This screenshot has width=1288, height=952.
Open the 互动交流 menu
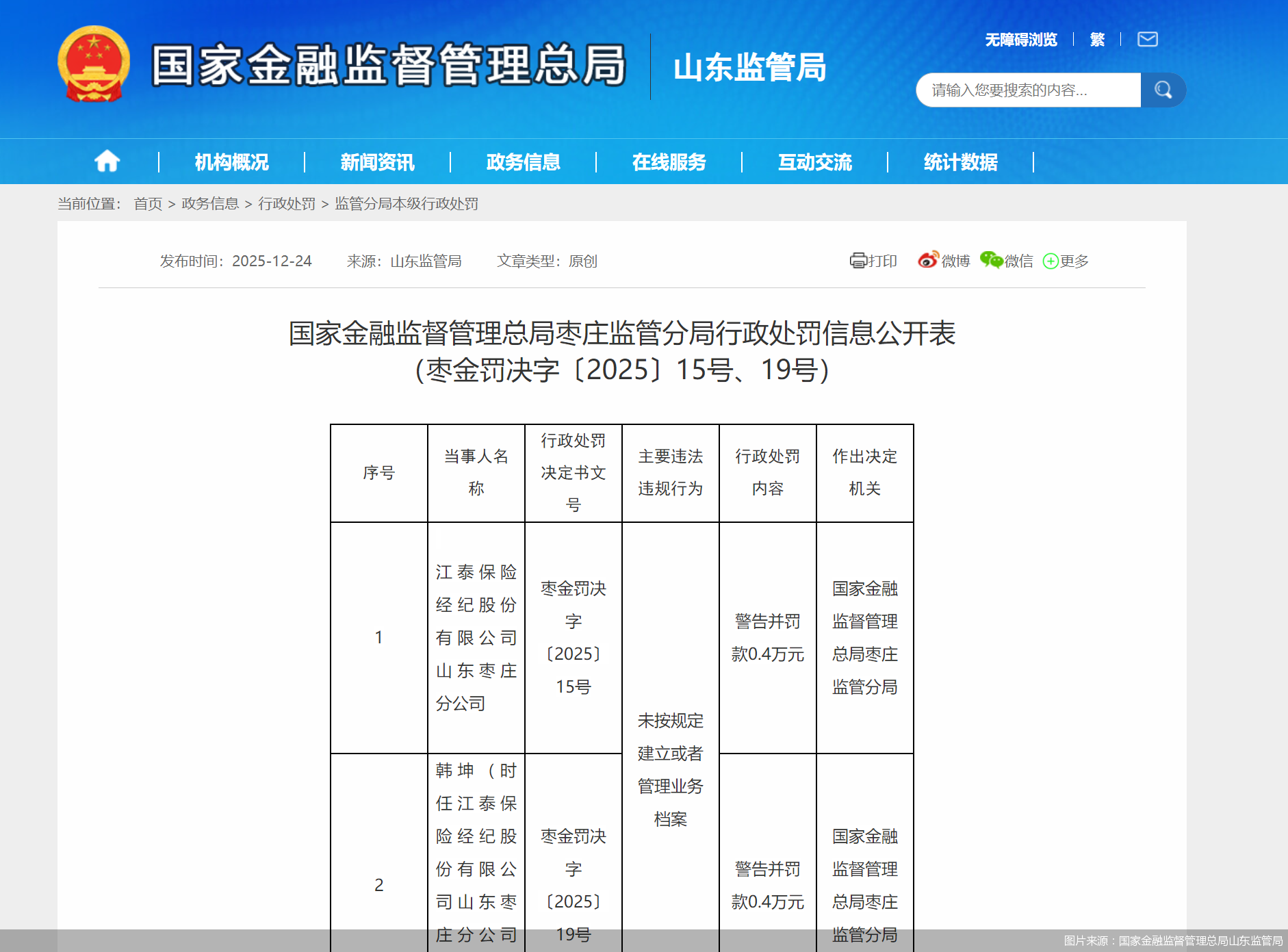(814, 162)
